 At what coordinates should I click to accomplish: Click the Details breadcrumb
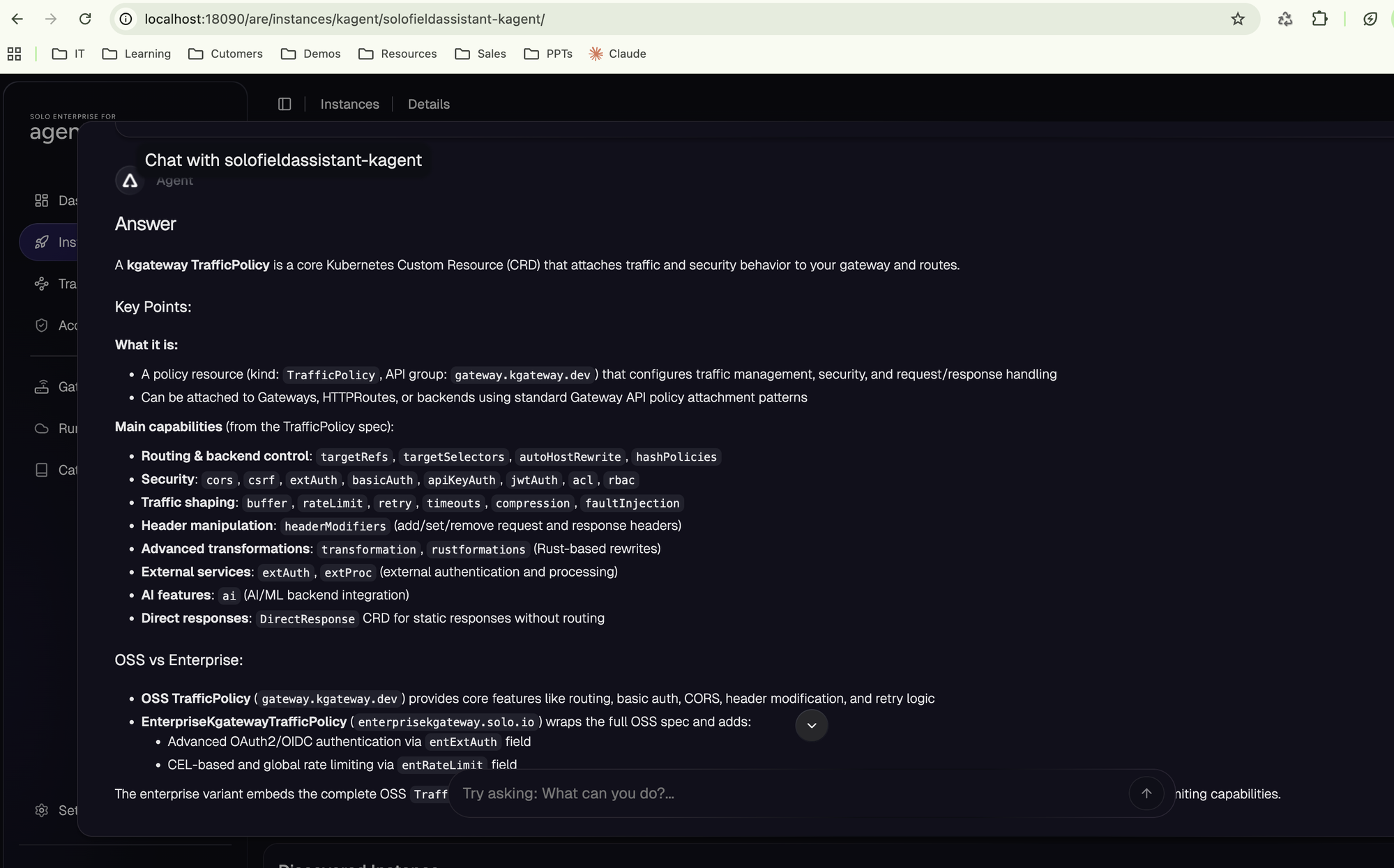pos(428,104)
